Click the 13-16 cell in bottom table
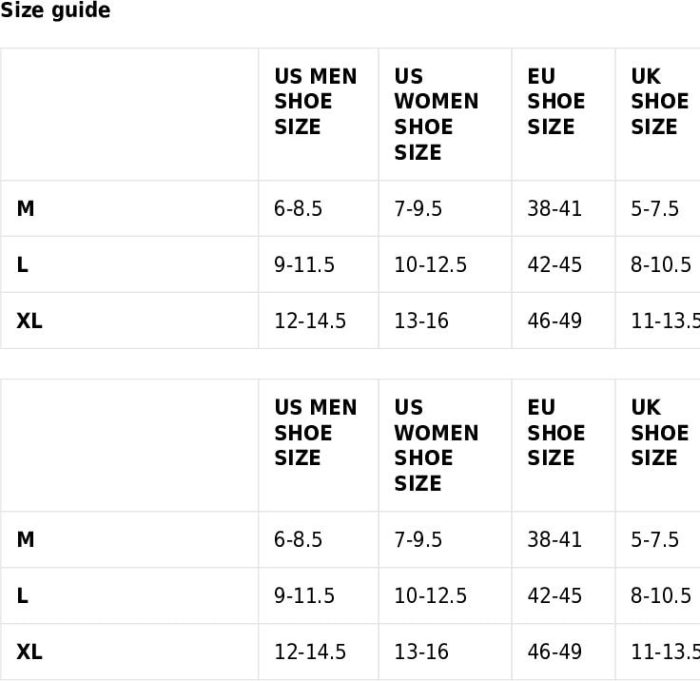Viewport: 700px width, 681px height. 421,652
